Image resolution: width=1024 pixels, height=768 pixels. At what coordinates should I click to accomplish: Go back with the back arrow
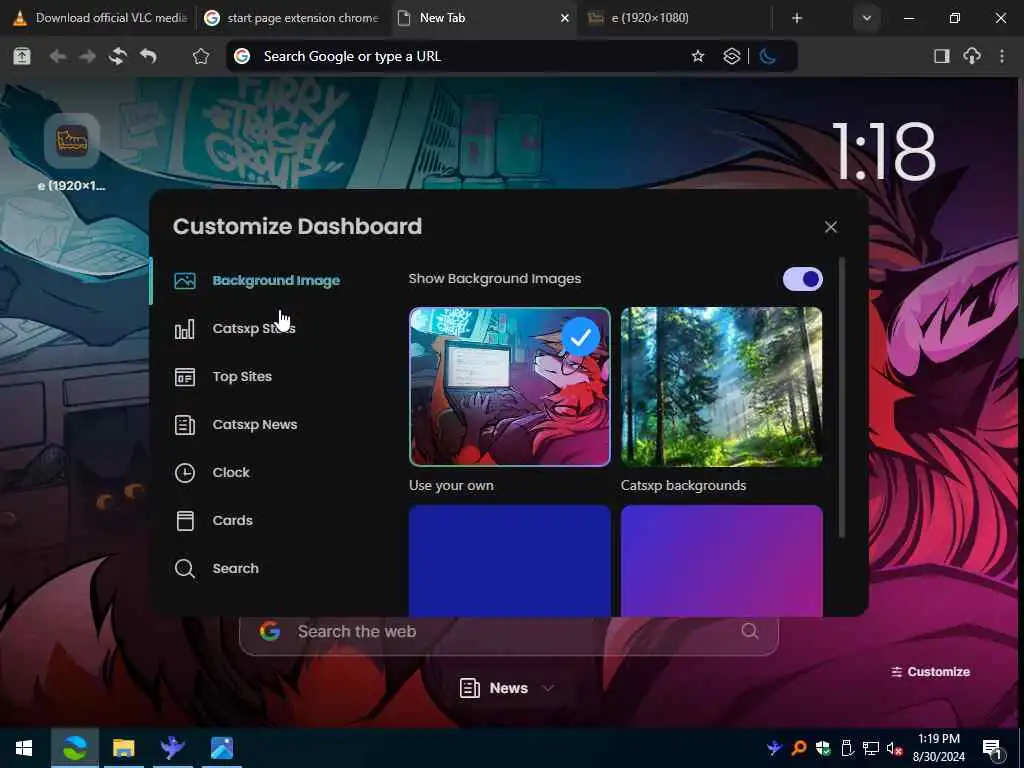pos(57,56)
